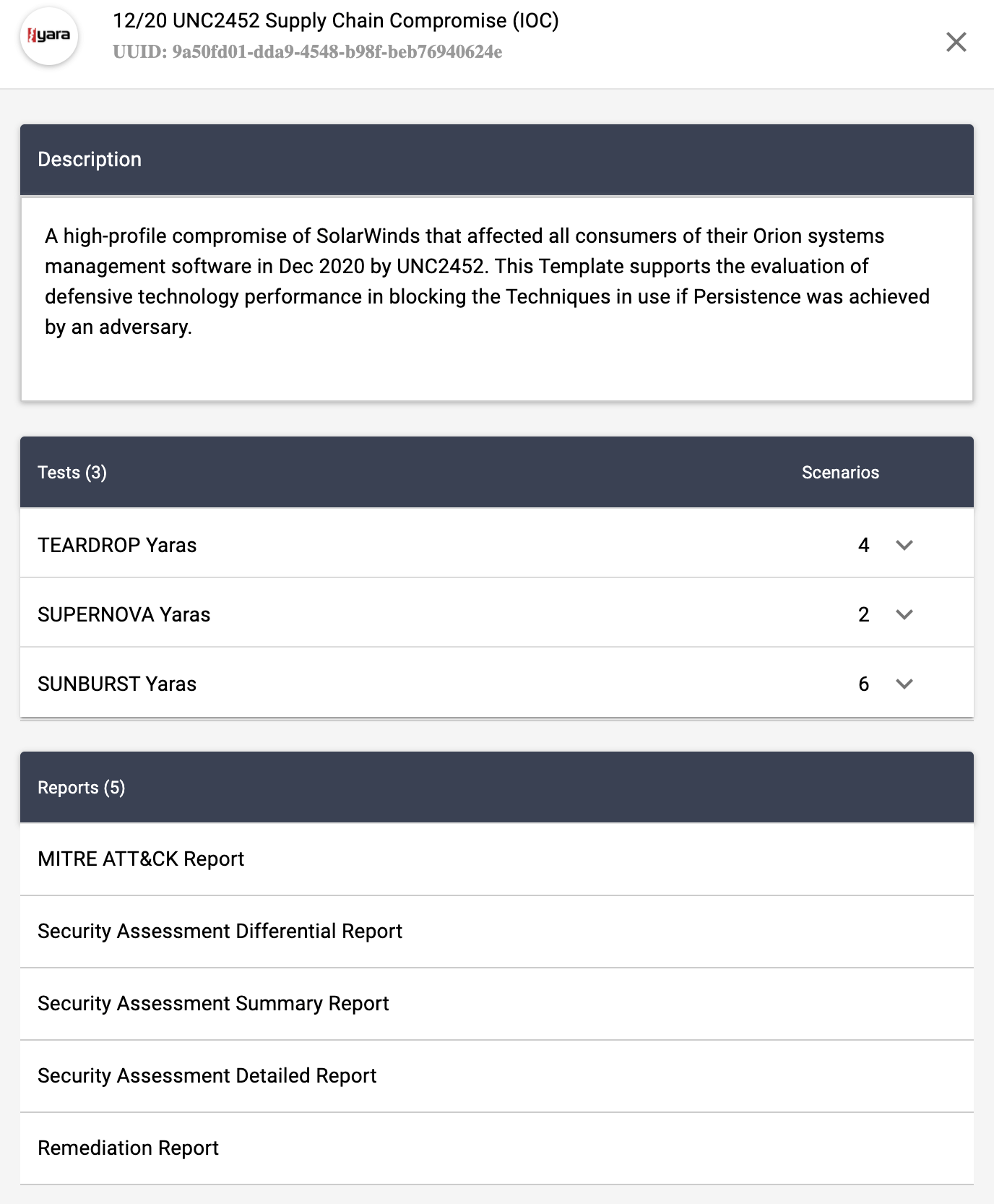Open the MITRE ATT&CK Report

click(x=141, y=859)
